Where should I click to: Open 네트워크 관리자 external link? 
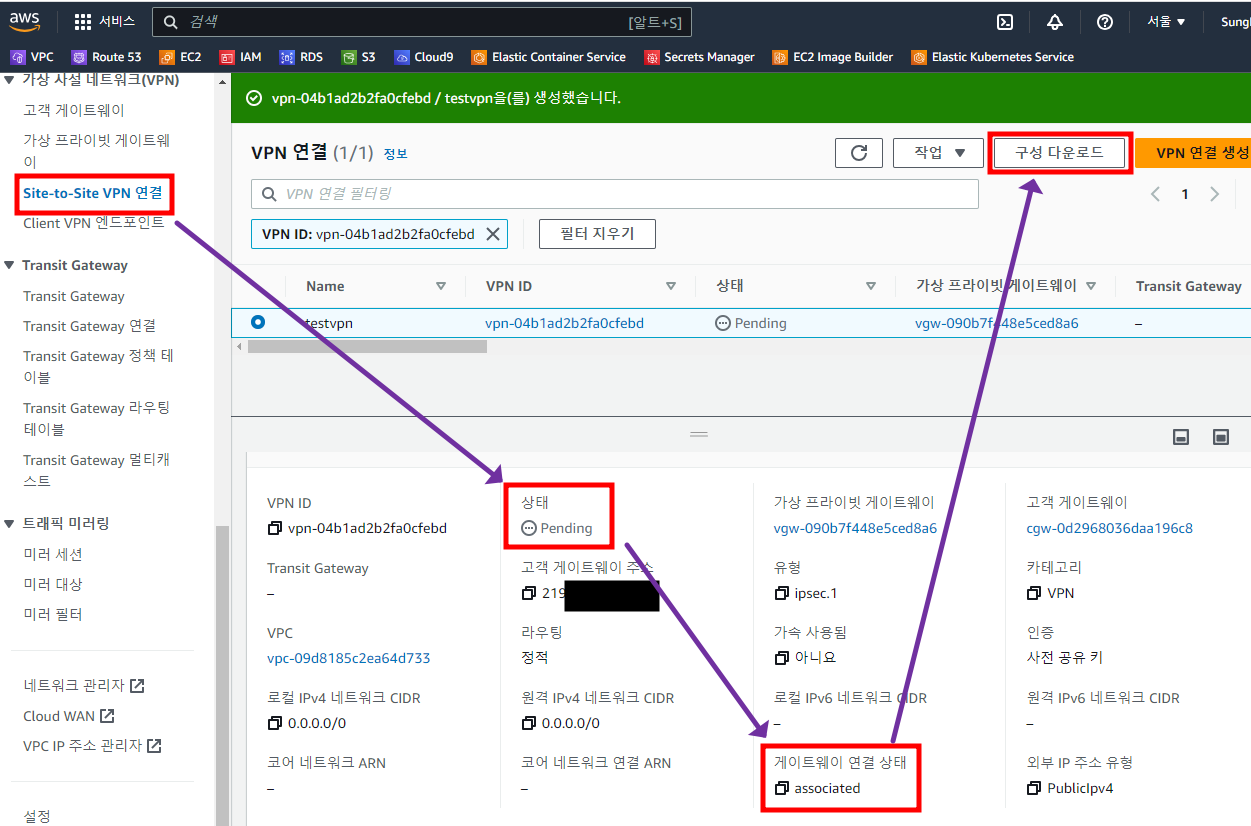point(84,686)
